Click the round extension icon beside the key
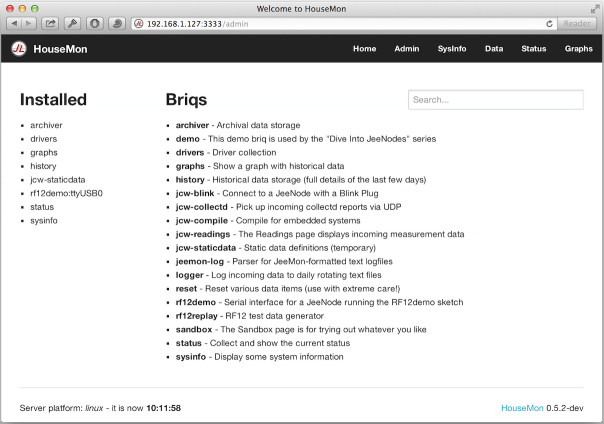Viewport: 604px width, 424px height. click(x=95, y=23)
